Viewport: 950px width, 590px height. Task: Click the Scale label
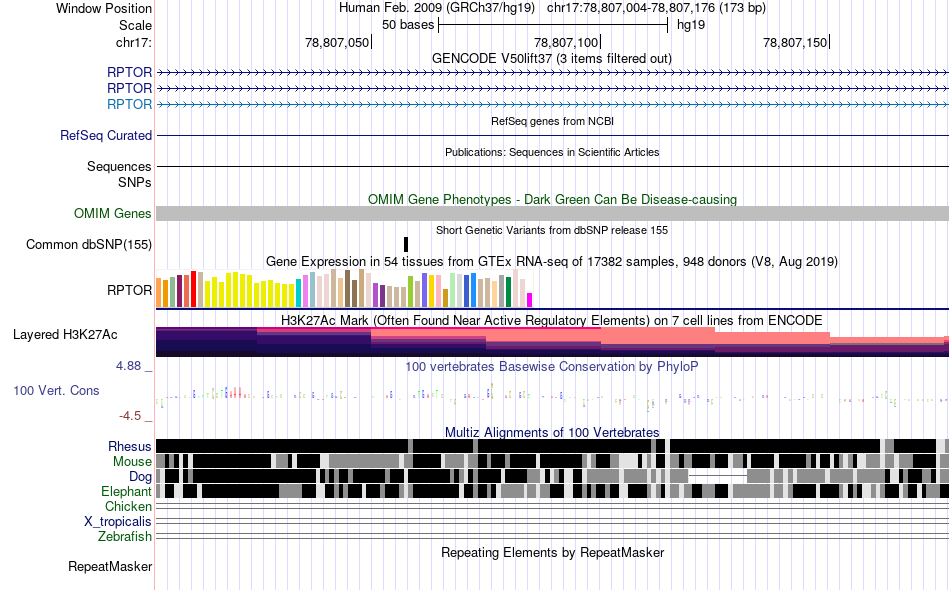[135, 25]
